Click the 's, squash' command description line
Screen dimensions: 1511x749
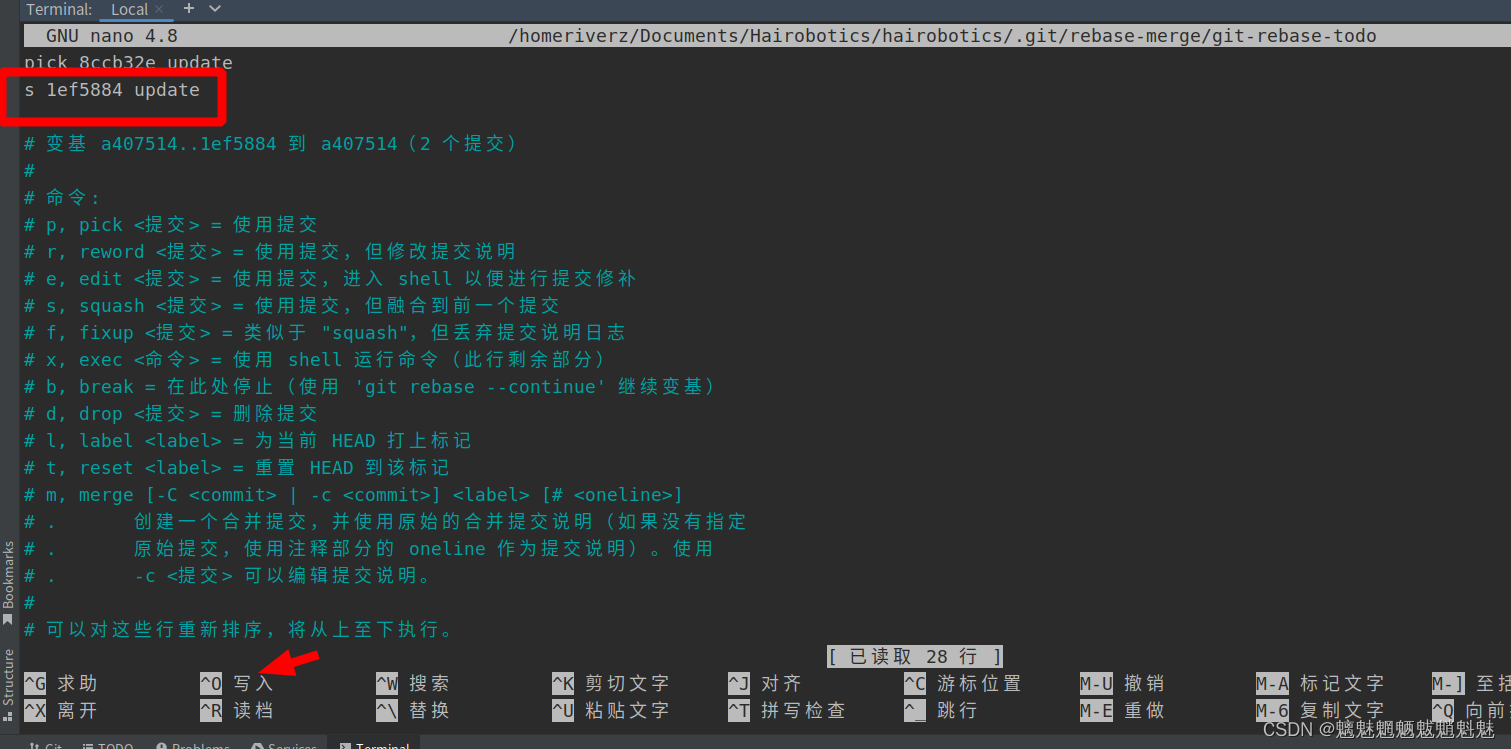pyautogui.click(x=292, y=306)
